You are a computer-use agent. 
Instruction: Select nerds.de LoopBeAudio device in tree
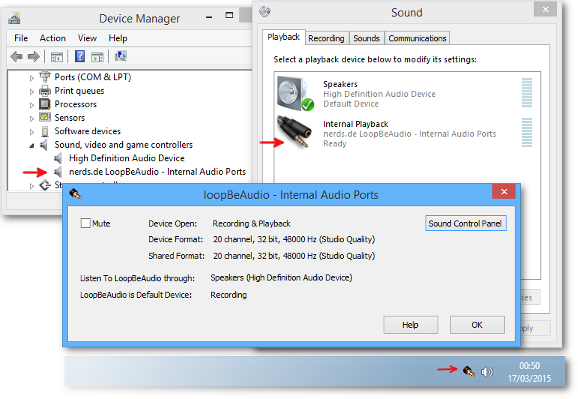pos(157,172)
